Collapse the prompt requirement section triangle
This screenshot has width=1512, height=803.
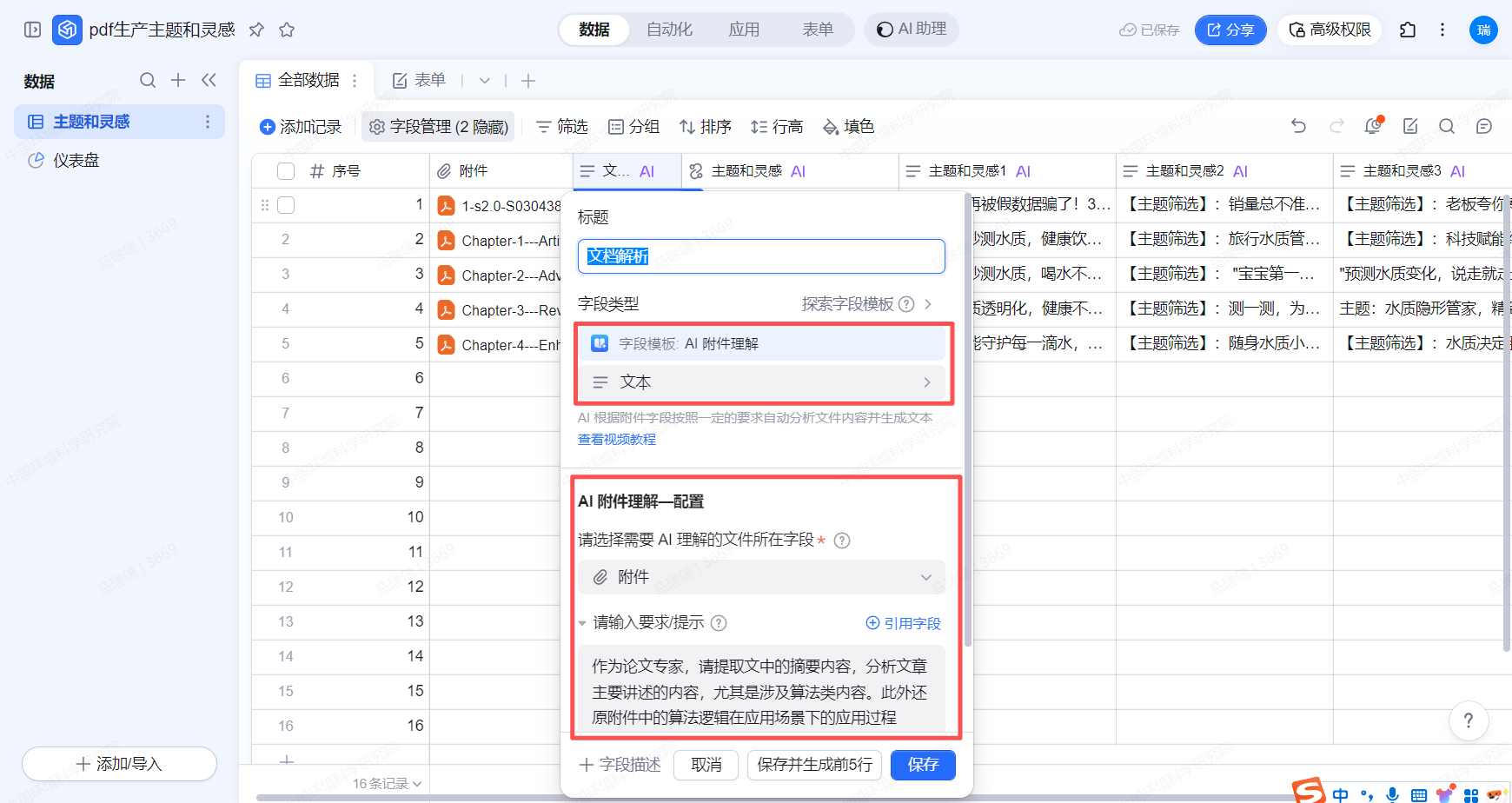point(582,623)
